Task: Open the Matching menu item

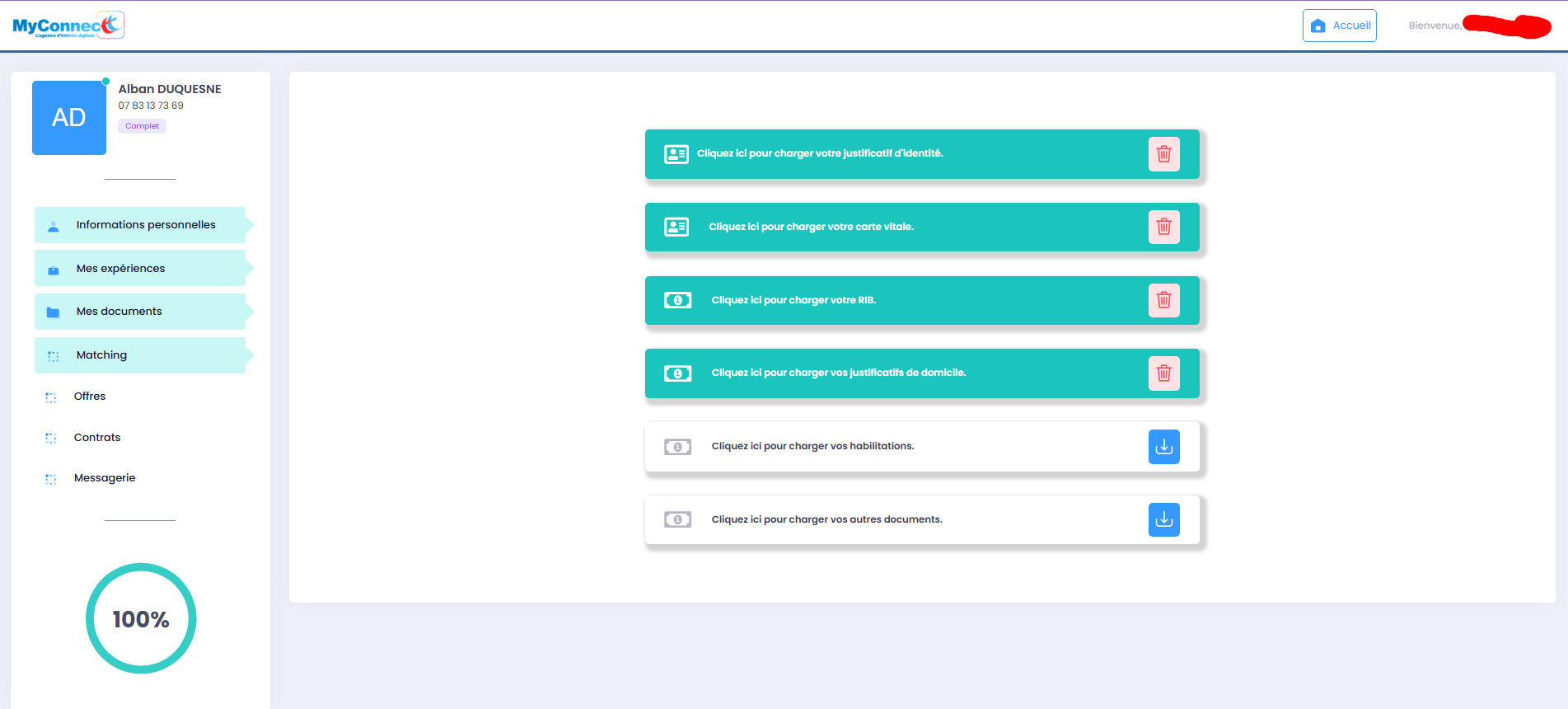Action: point(101,355)
